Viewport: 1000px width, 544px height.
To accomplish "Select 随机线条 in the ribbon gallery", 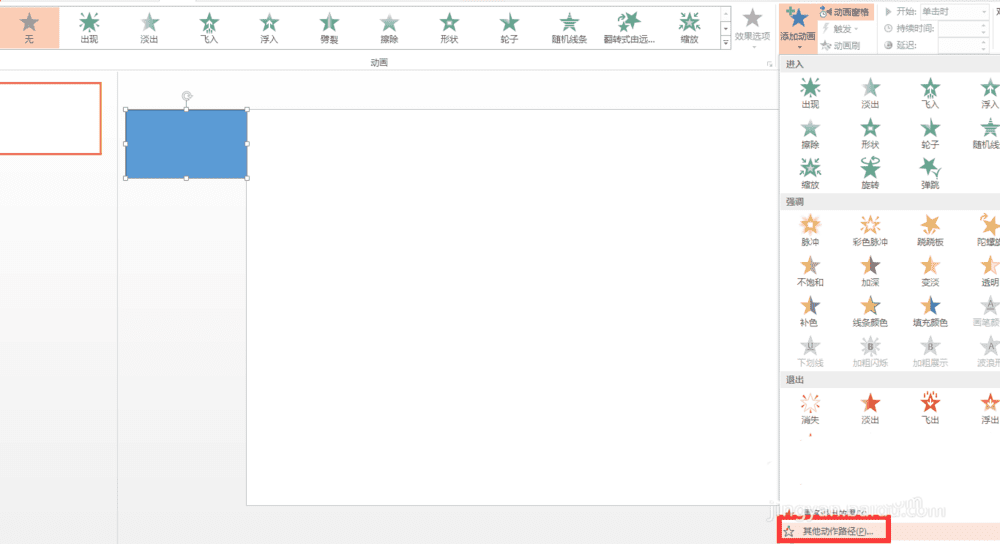I will pyautogui.click(x=569, y=27).
